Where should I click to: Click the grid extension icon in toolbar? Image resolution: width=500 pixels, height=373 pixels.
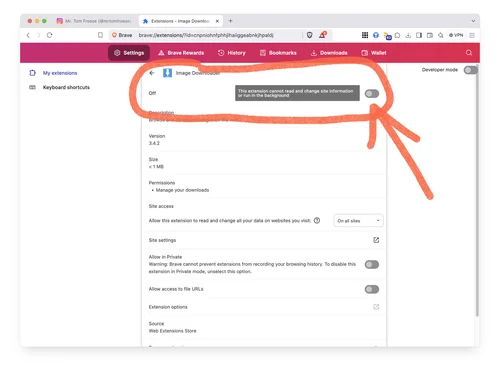[365, 35]
